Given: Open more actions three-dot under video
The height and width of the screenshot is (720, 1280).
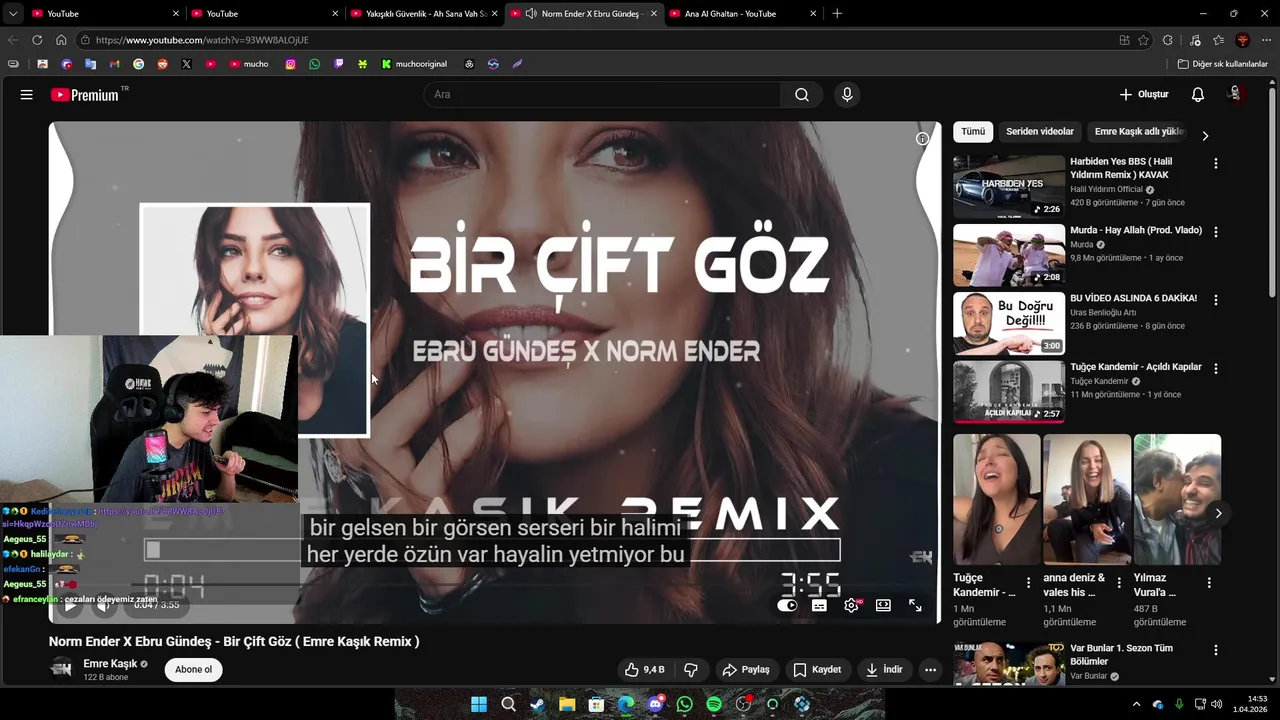Looking at the screenshot, I should click(x=930, y=670).
